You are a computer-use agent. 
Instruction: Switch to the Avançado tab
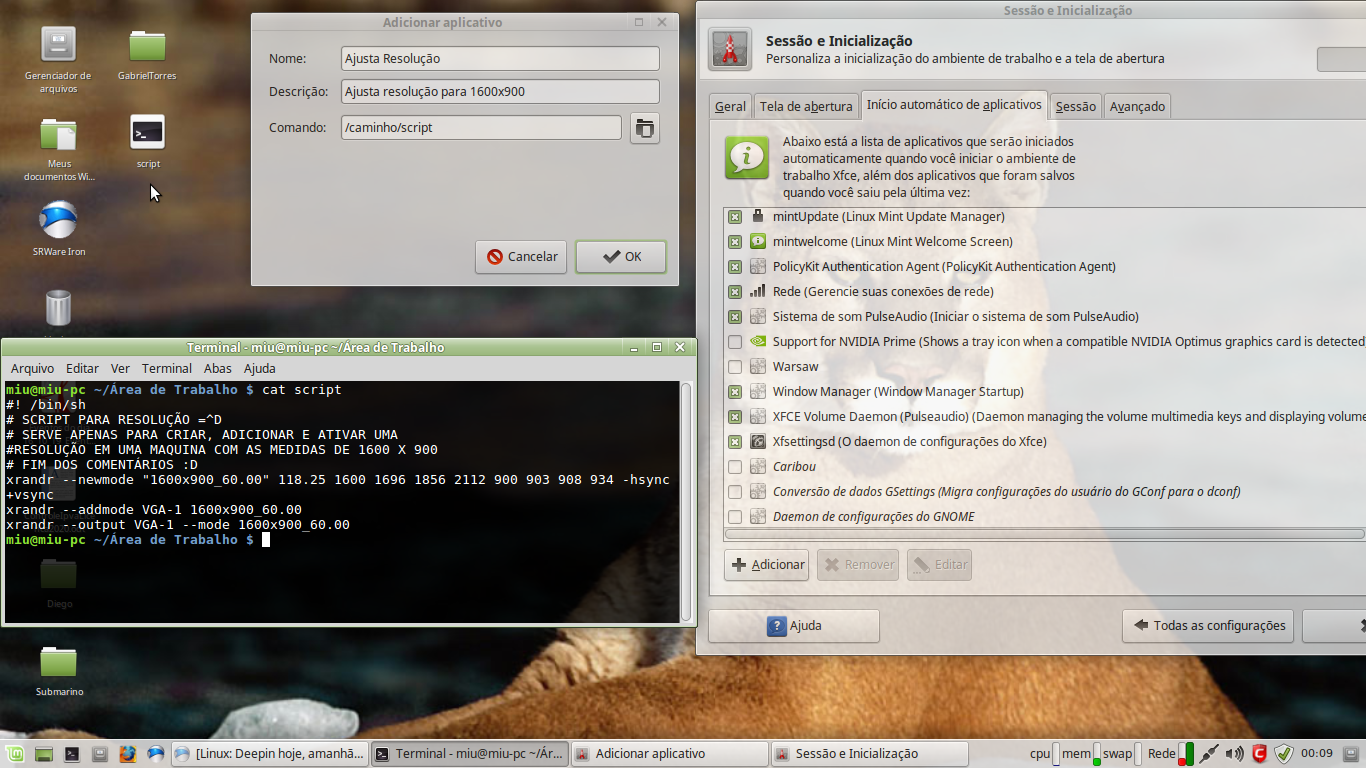pyautogui.click(x=1137, y=106)
